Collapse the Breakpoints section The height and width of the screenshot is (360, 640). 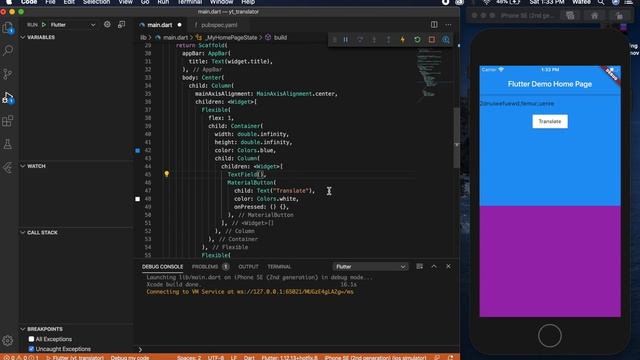pyautogui.click(x=23, y=329)
